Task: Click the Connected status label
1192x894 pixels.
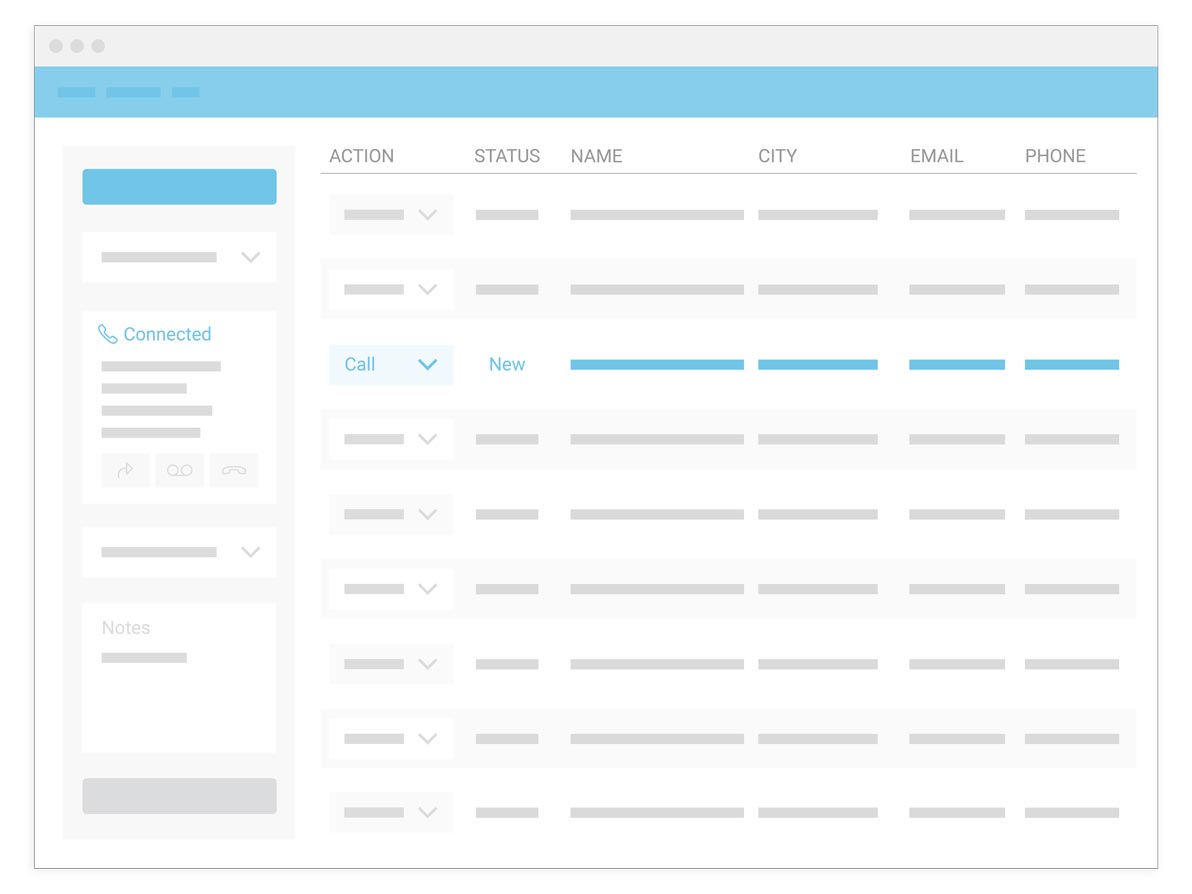Action: (x=167, y=334)
